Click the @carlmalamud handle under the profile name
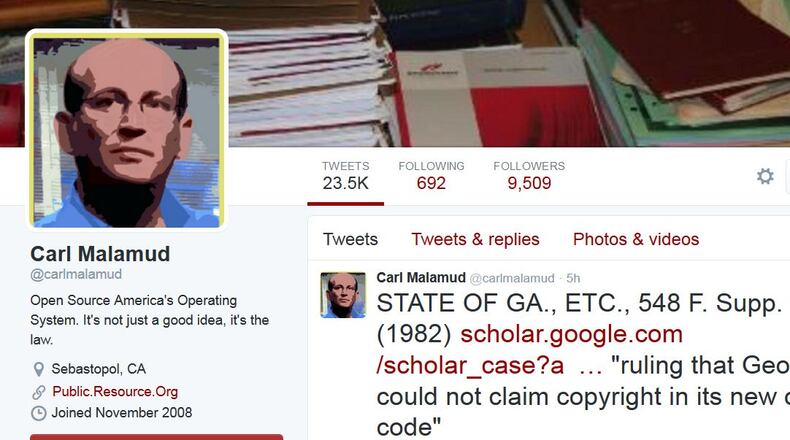Image resolution: width=790 pixels, height=440 pixels. (76, 274)
